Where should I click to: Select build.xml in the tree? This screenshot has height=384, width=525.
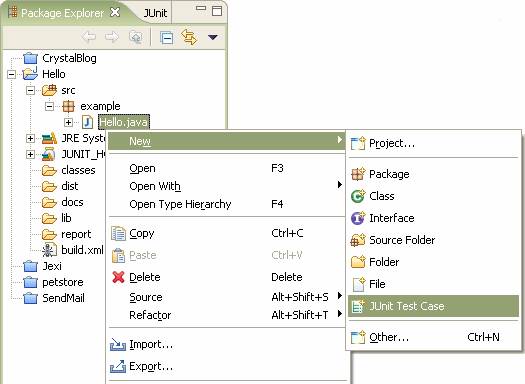coord(82,250)
